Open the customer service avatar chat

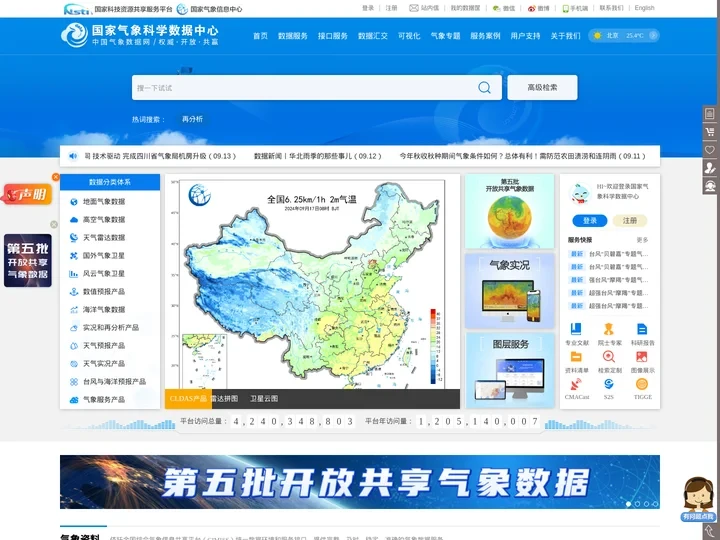[698, 499]
